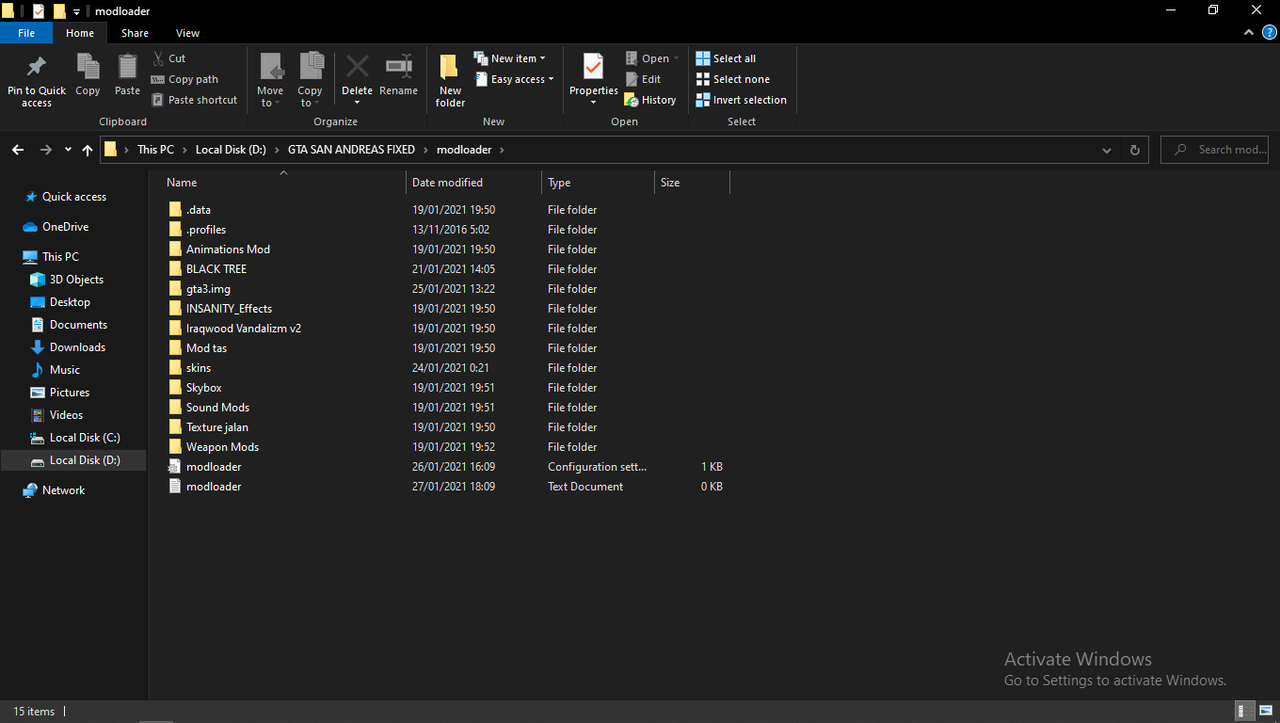Open Documents in the sidebar
This screenshot has width=1280, height=723.
78,325
